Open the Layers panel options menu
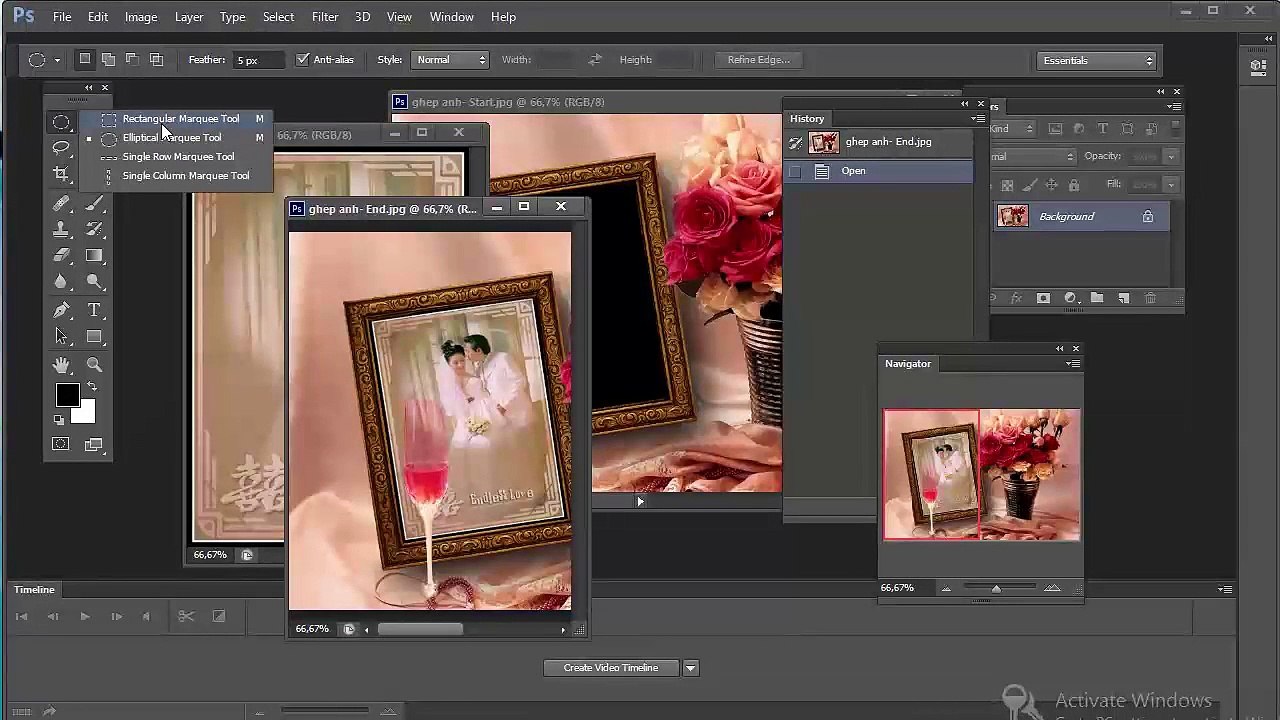1280x720 pixels. tap(1175, 107)
